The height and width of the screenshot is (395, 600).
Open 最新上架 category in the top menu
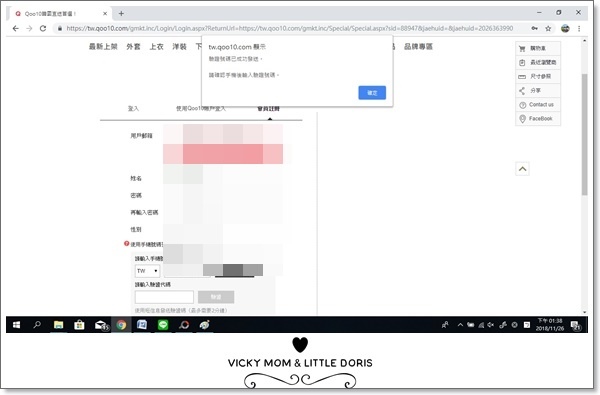coord(103,47)
